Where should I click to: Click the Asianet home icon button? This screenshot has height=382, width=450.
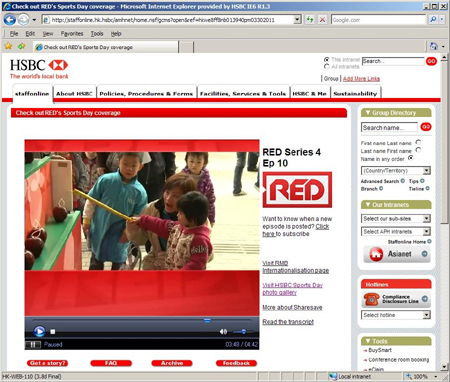click(376, 254)
